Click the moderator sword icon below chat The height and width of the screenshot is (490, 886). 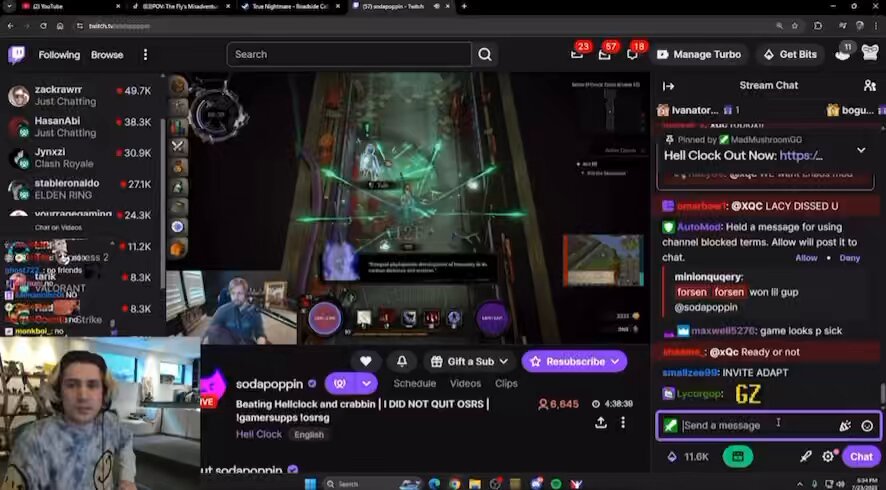806,456
